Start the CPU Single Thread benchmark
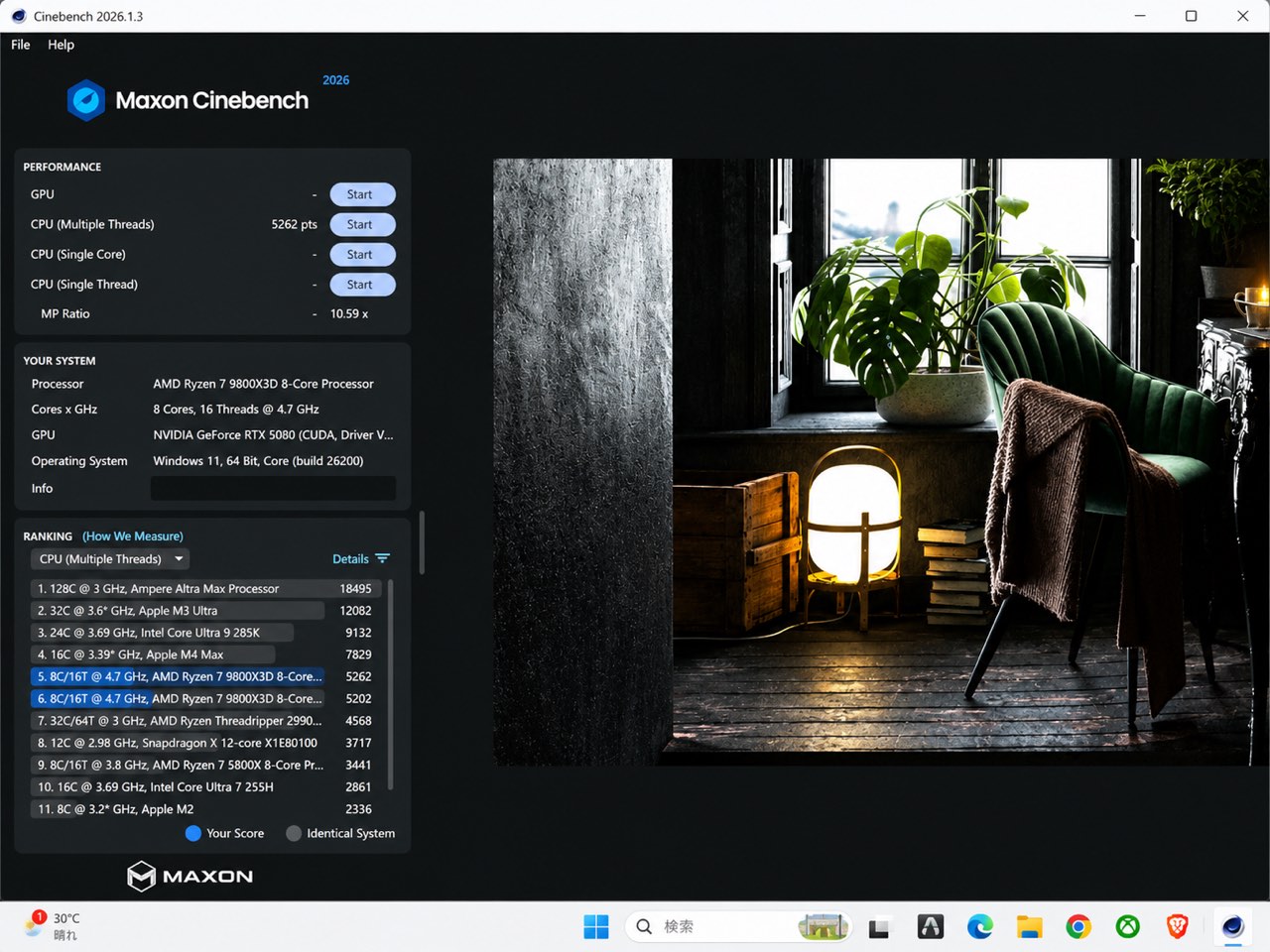This screenshot has width=1270, height=952. (362, 285)
